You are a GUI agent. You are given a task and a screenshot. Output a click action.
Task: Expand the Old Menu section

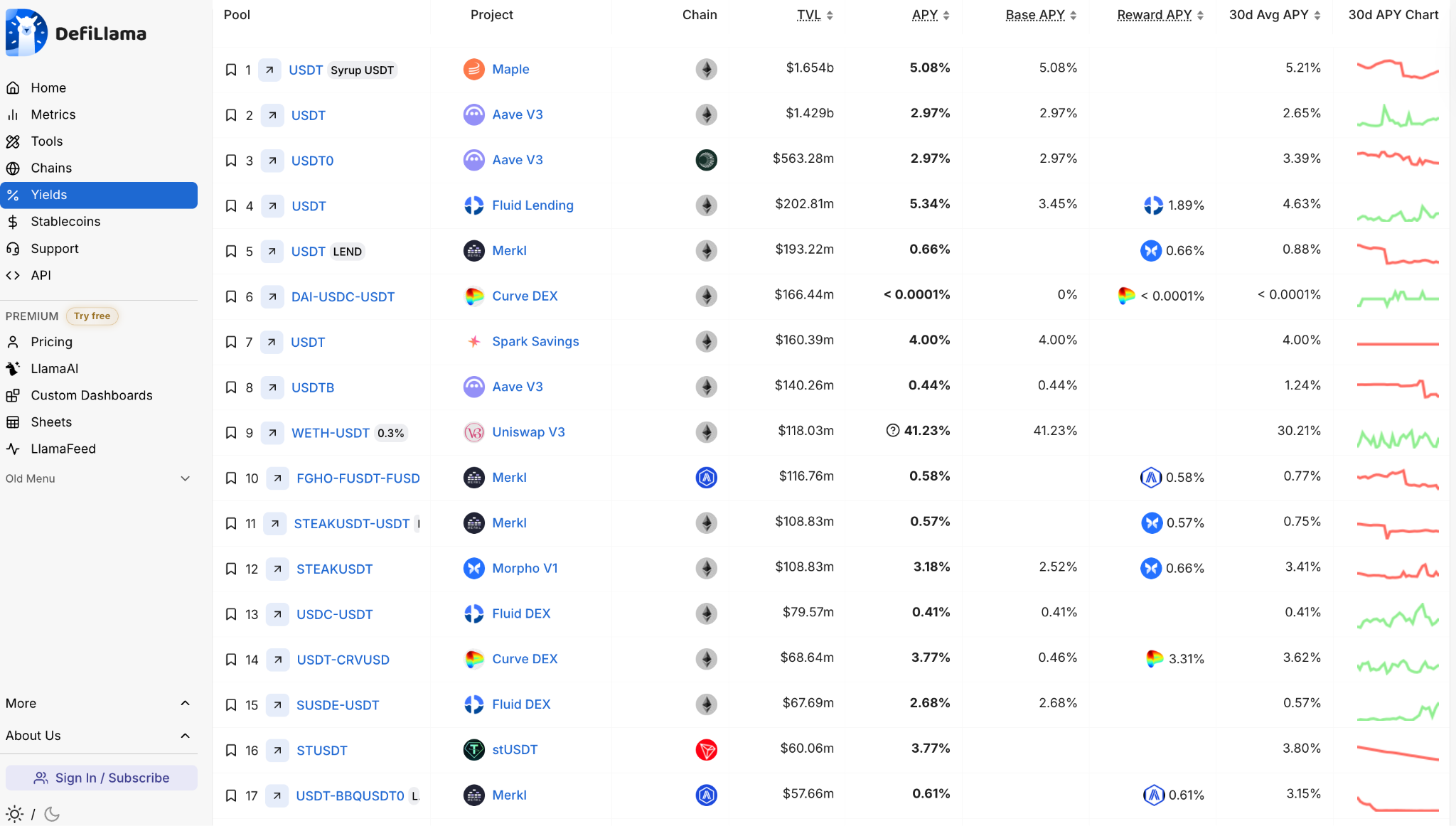pos(185,478)
